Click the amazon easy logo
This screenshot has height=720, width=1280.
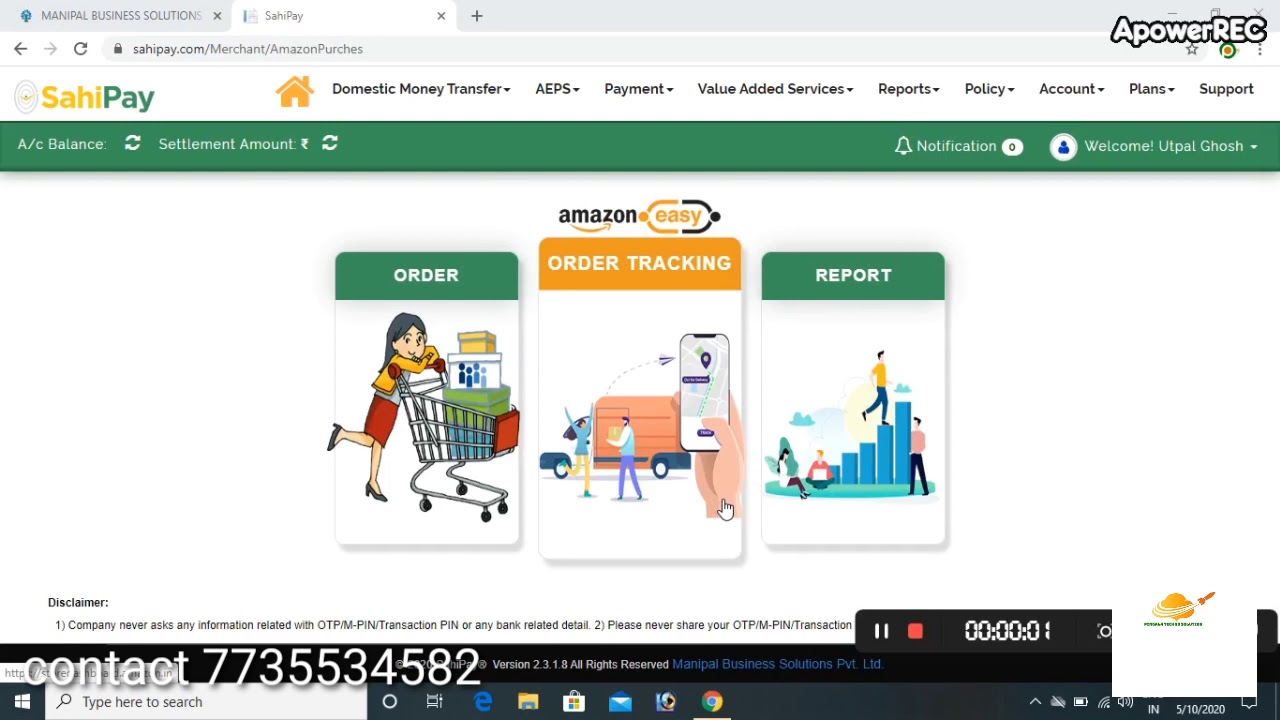pos(640,216)
